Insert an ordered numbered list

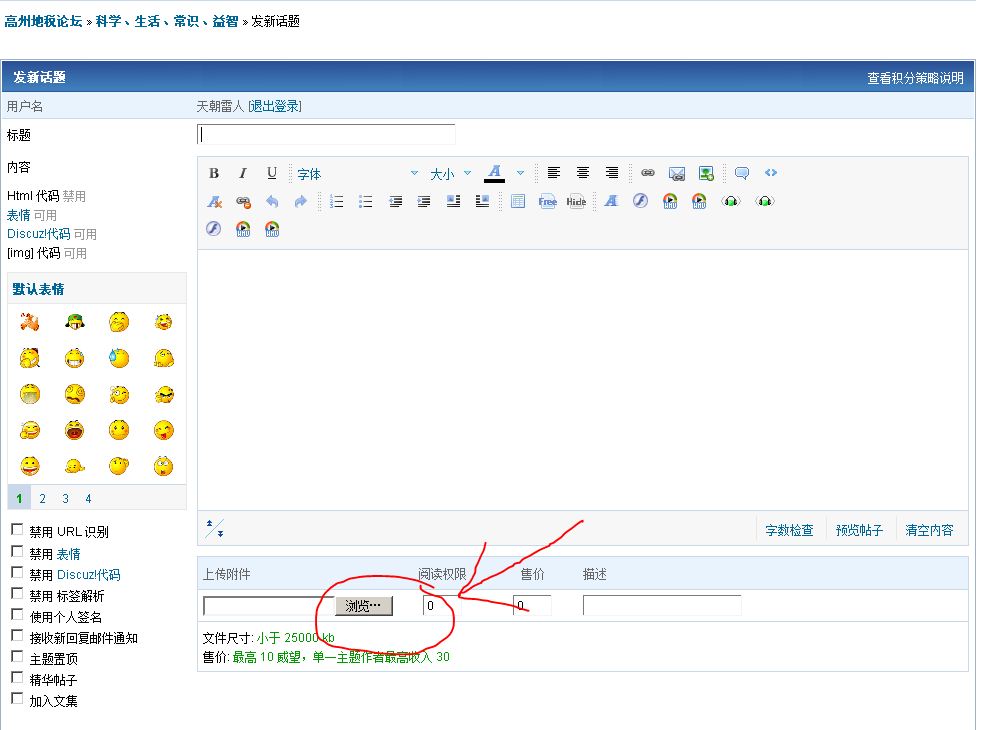pos(337,201)
